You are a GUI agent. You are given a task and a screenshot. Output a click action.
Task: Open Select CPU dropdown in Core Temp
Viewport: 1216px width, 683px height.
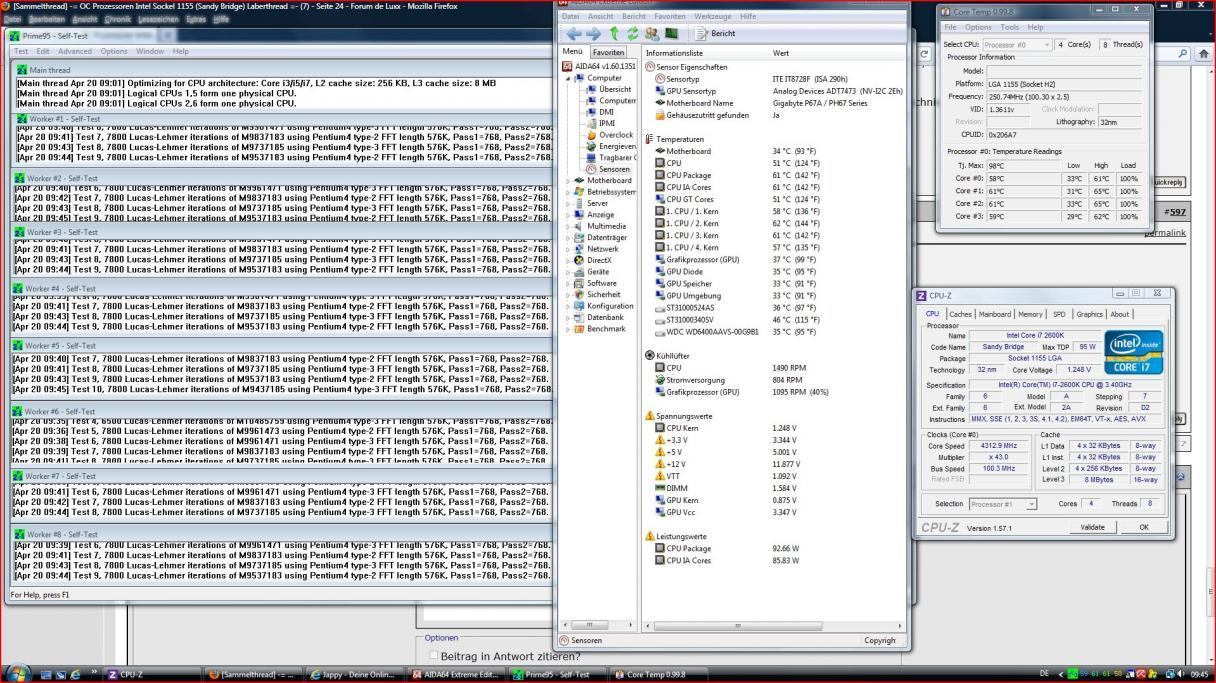coord(1018,44)
